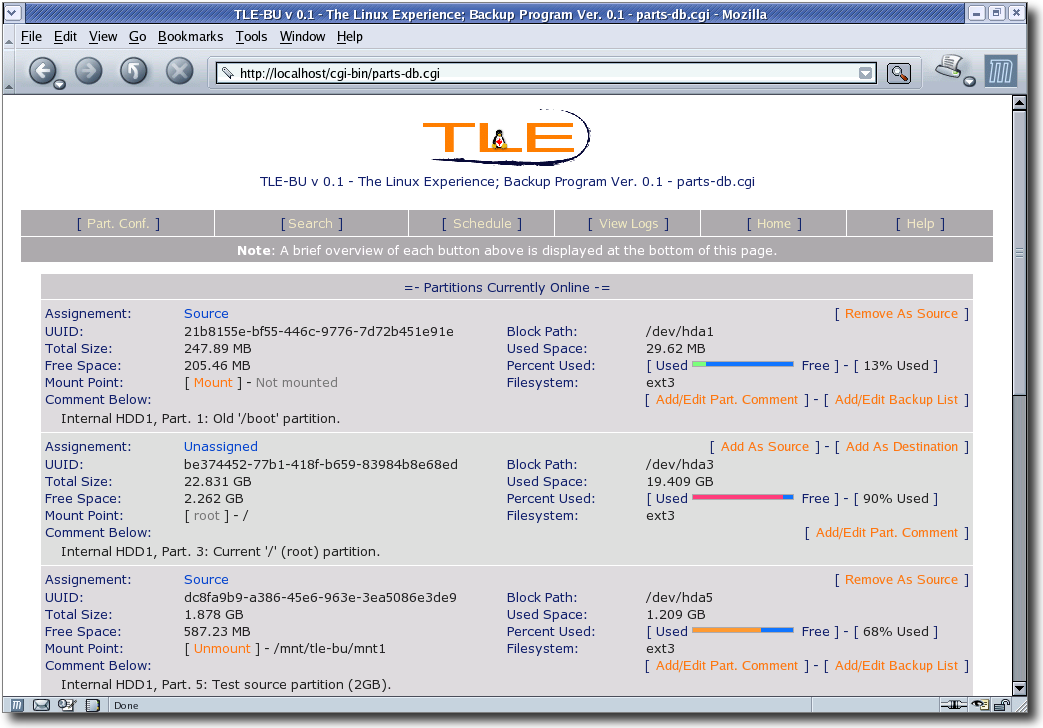The height and width of the screenshot is (728, 1043).
Task: Add/Edit Part. Comment for /dev/hda5
Action: (x=726, y=665)
